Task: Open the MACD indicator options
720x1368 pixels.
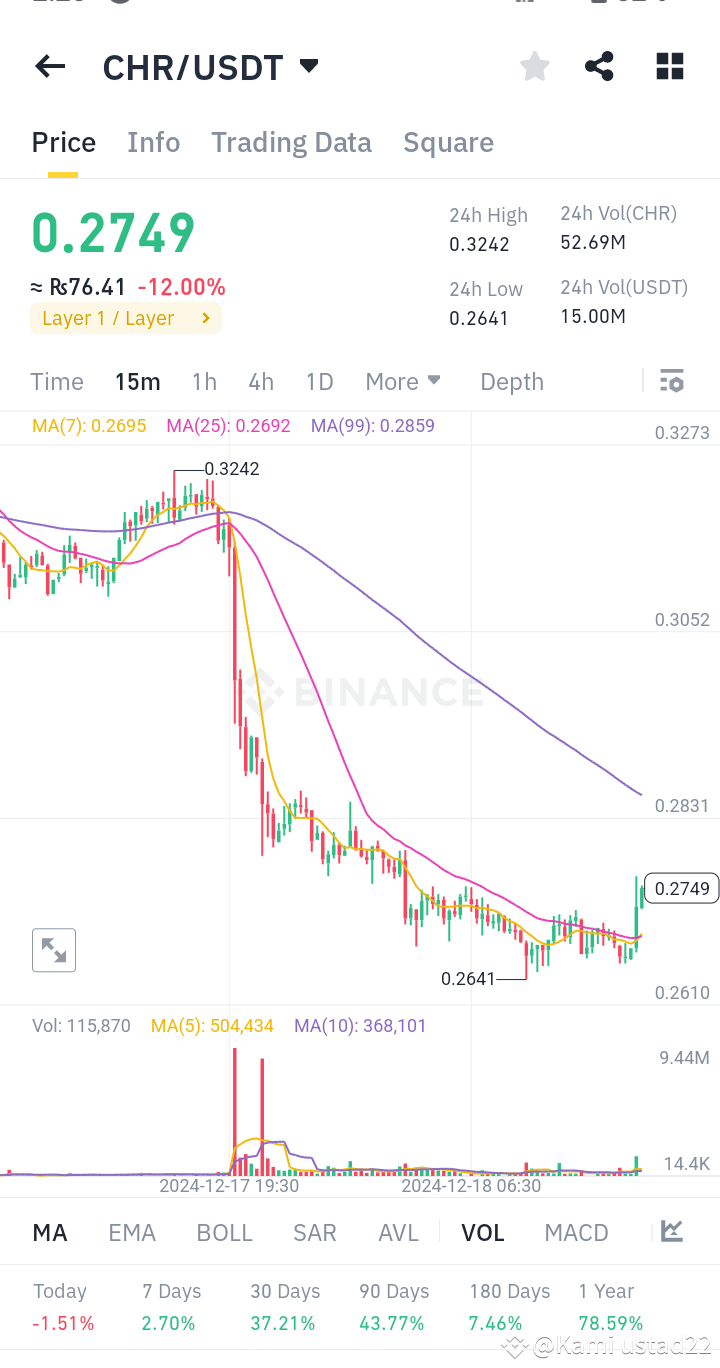Action: pos(576,1232)
